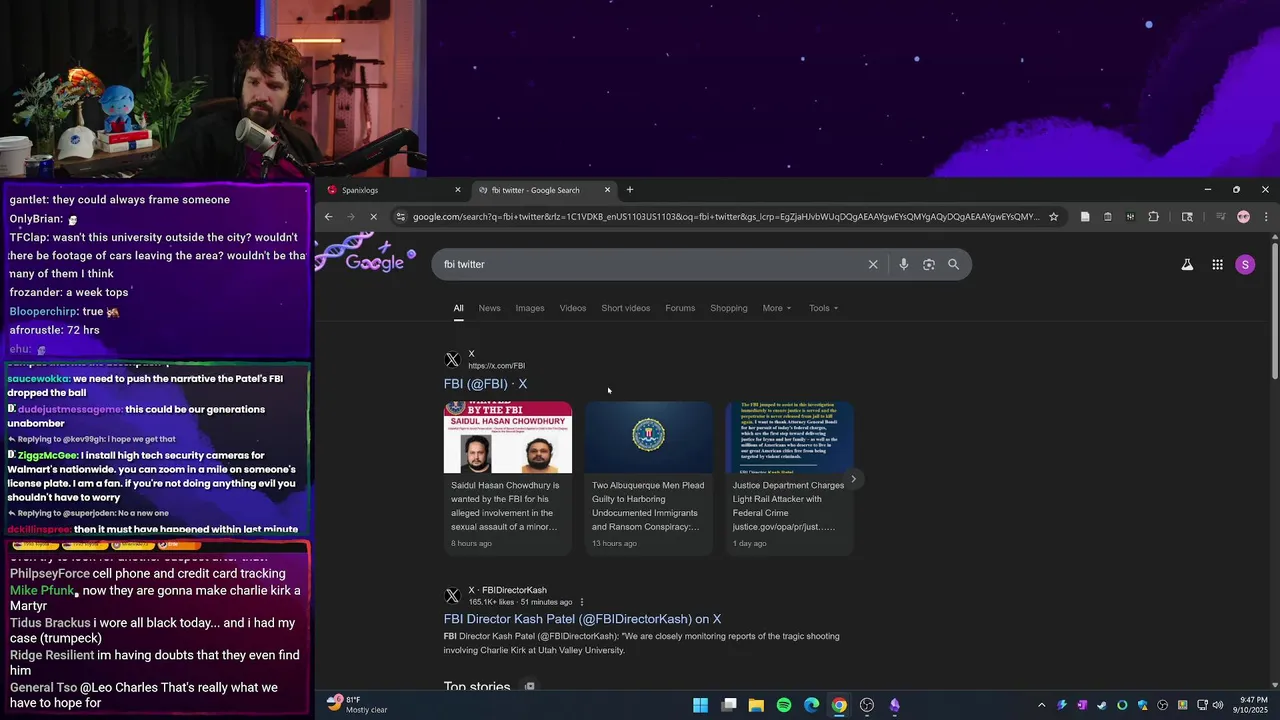Expand the Tools dropdown
This screenshot has height=720, width=1280.
point(824,308)
